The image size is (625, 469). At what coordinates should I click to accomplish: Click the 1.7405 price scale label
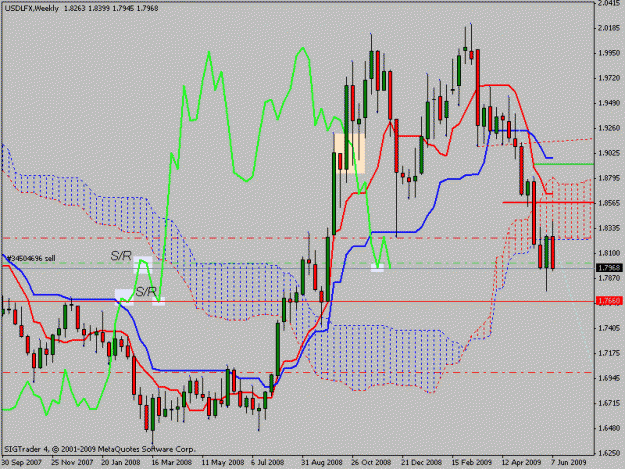click(610, 328)
